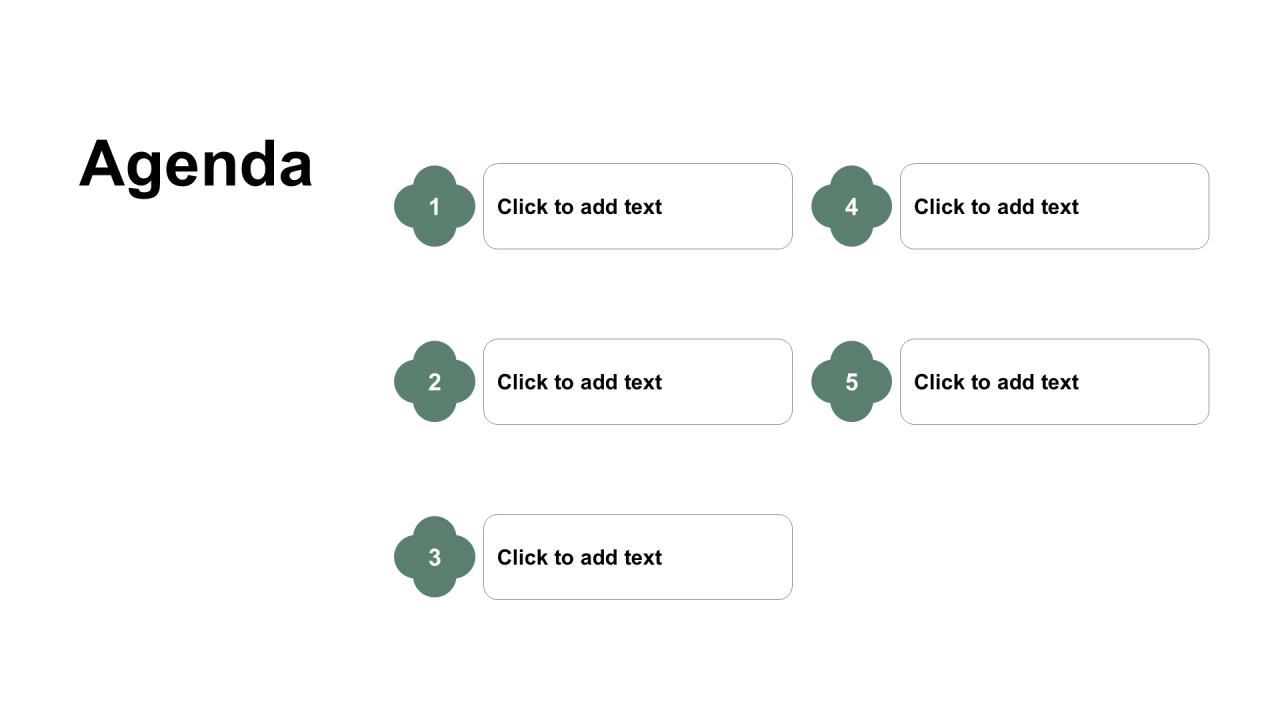Click the text placeholder beside badge 4
The width and height of the screenshot is (1280, 720).
[x=1055, y=206]
